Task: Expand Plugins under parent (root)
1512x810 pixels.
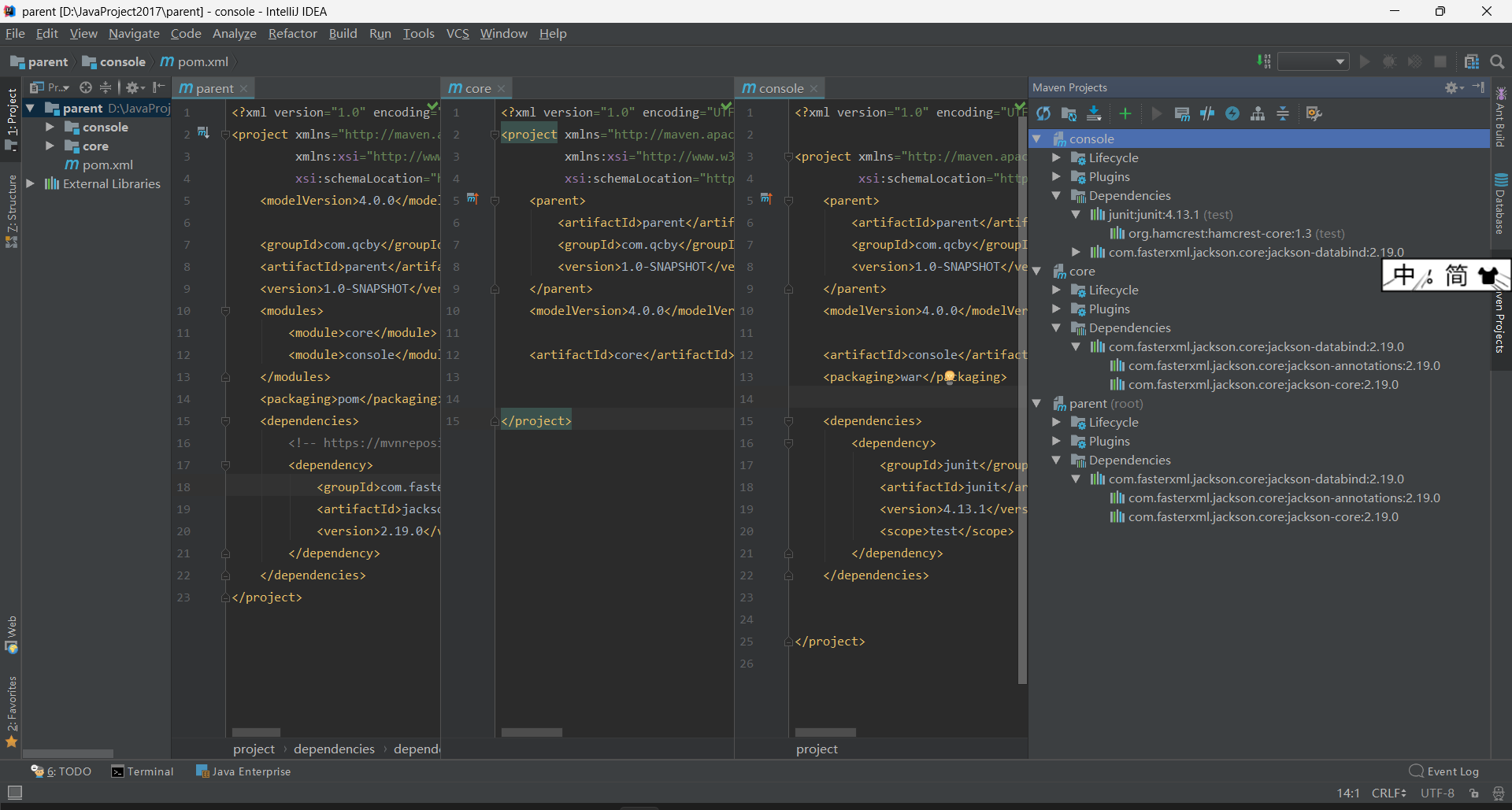Action: [1056, 441]
